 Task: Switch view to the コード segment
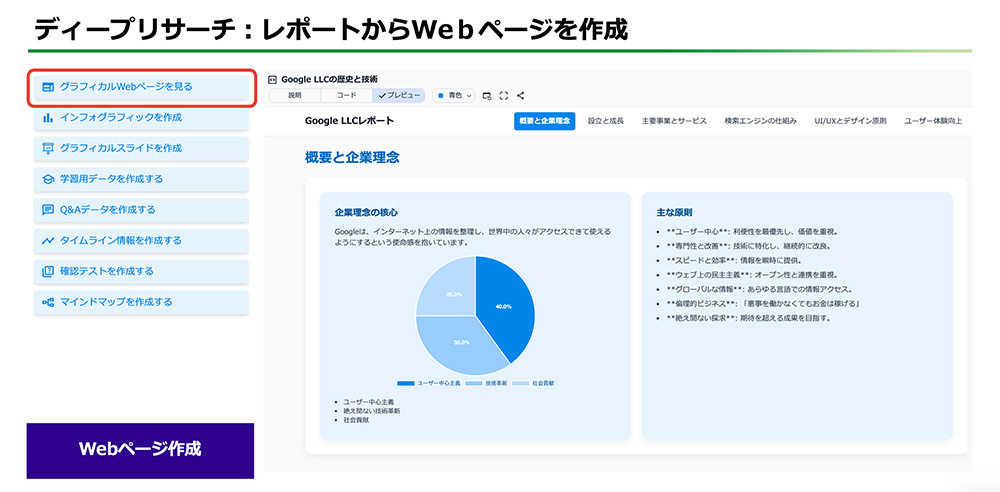(346, 96)
